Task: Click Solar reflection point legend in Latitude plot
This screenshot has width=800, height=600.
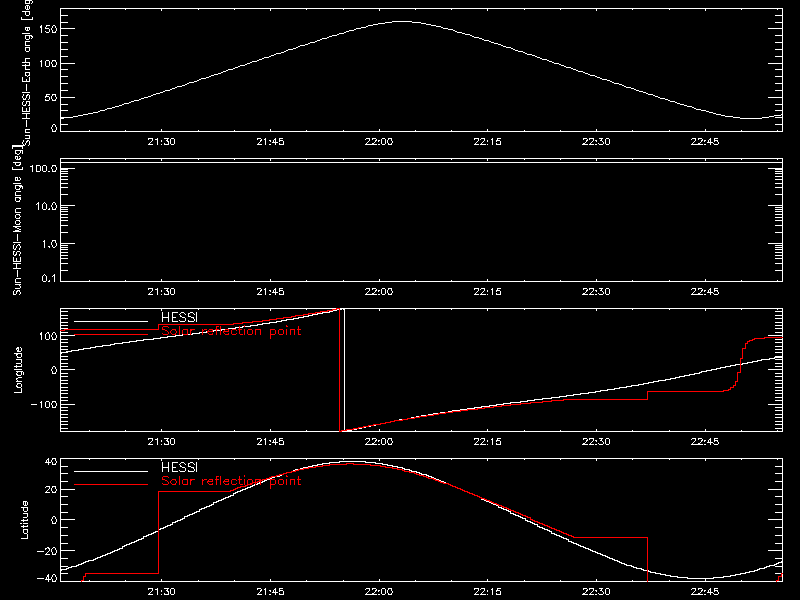Action: [231, 481]
